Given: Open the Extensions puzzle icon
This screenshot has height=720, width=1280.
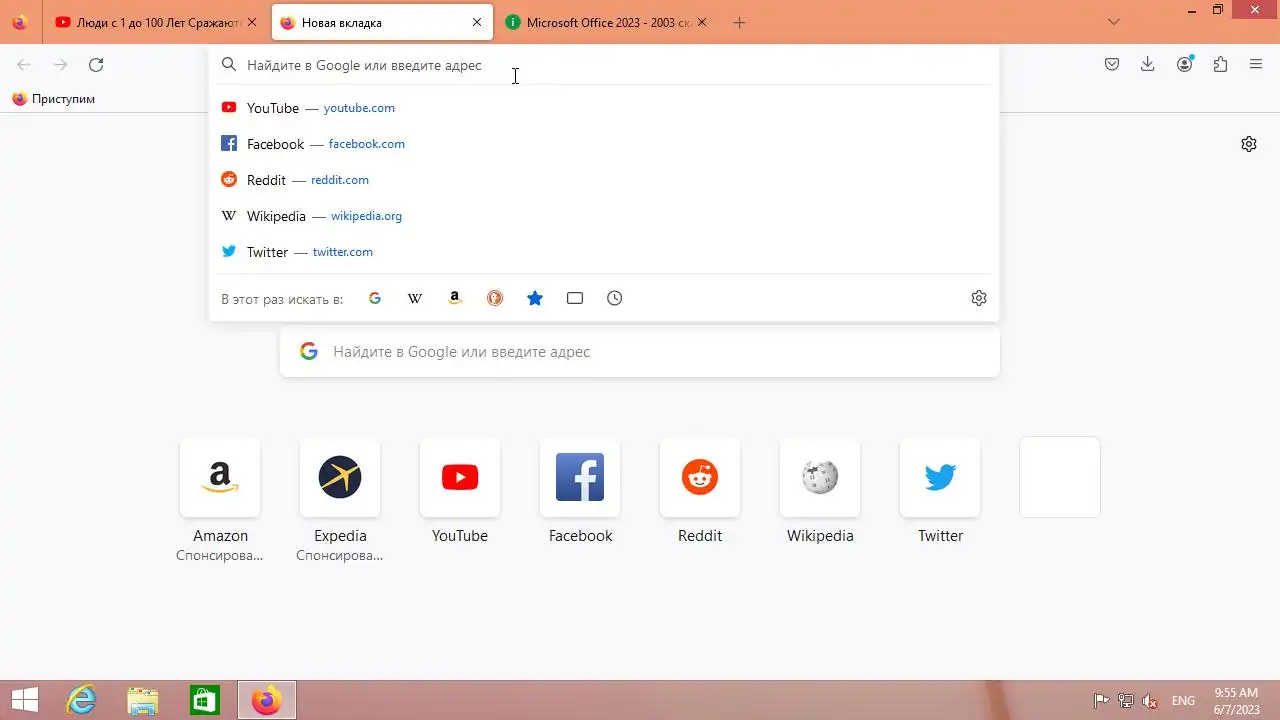Looking at the screenshot, I should click(x=1220, y=65).
